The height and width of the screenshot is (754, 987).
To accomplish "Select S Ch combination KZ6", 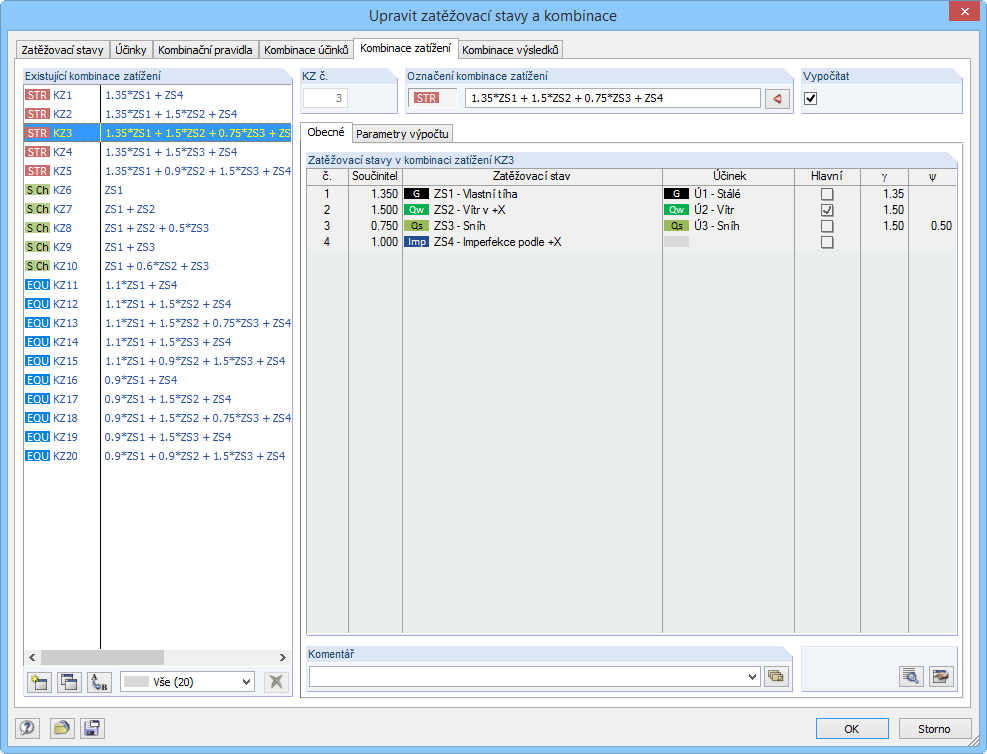I will pyautogui.click(x=157, y=190).
